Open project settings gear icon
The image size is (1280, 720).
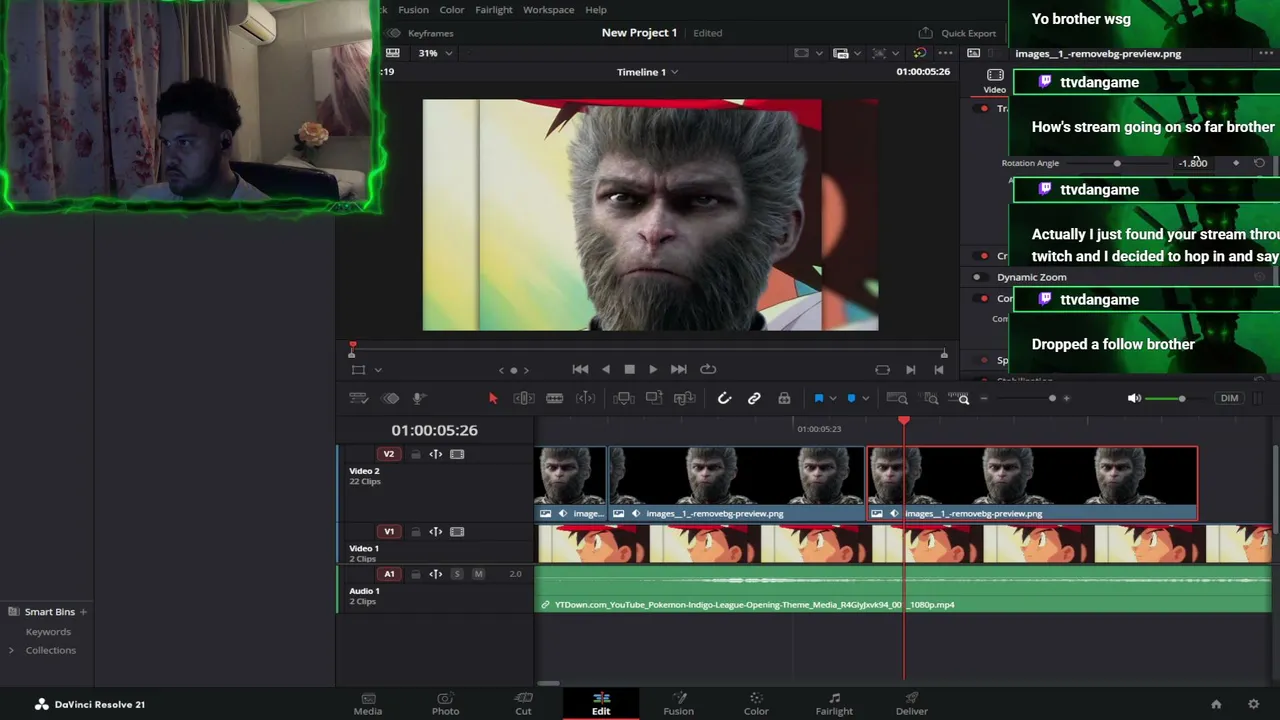[1253, 704]
